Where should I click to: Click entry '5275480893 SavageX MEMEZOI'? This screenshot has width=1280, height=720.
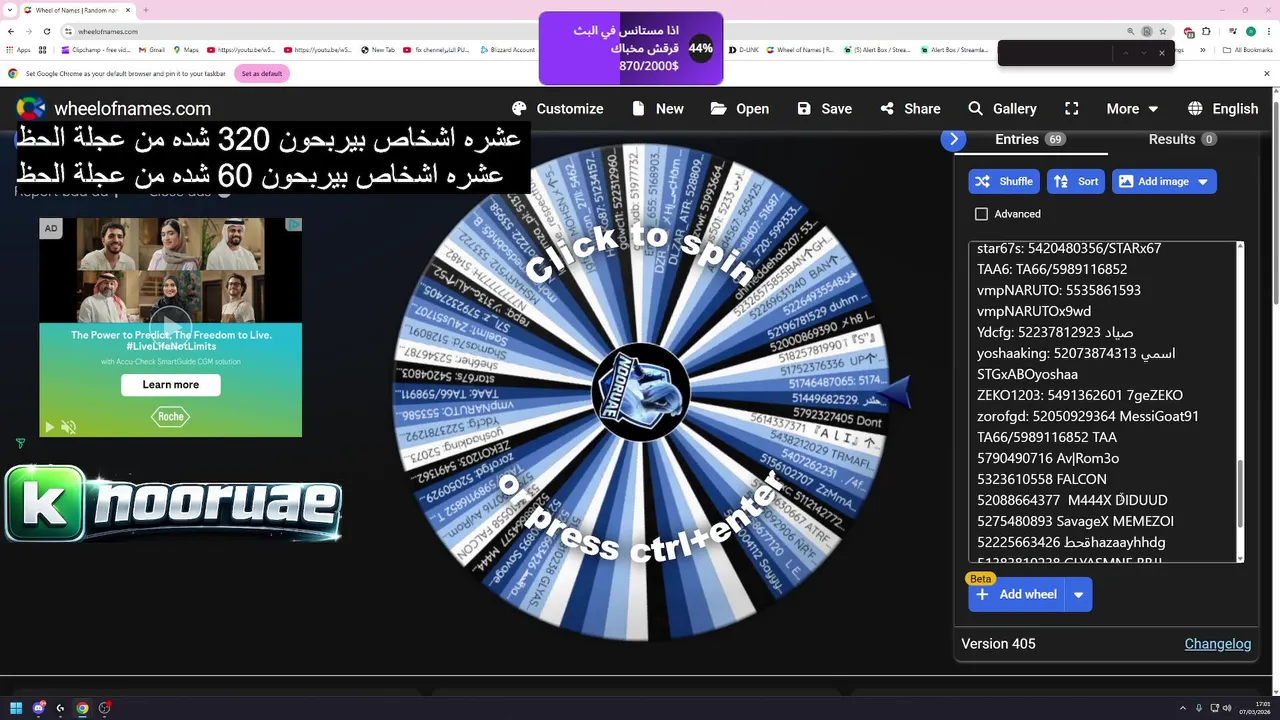tap(1075, 521)
